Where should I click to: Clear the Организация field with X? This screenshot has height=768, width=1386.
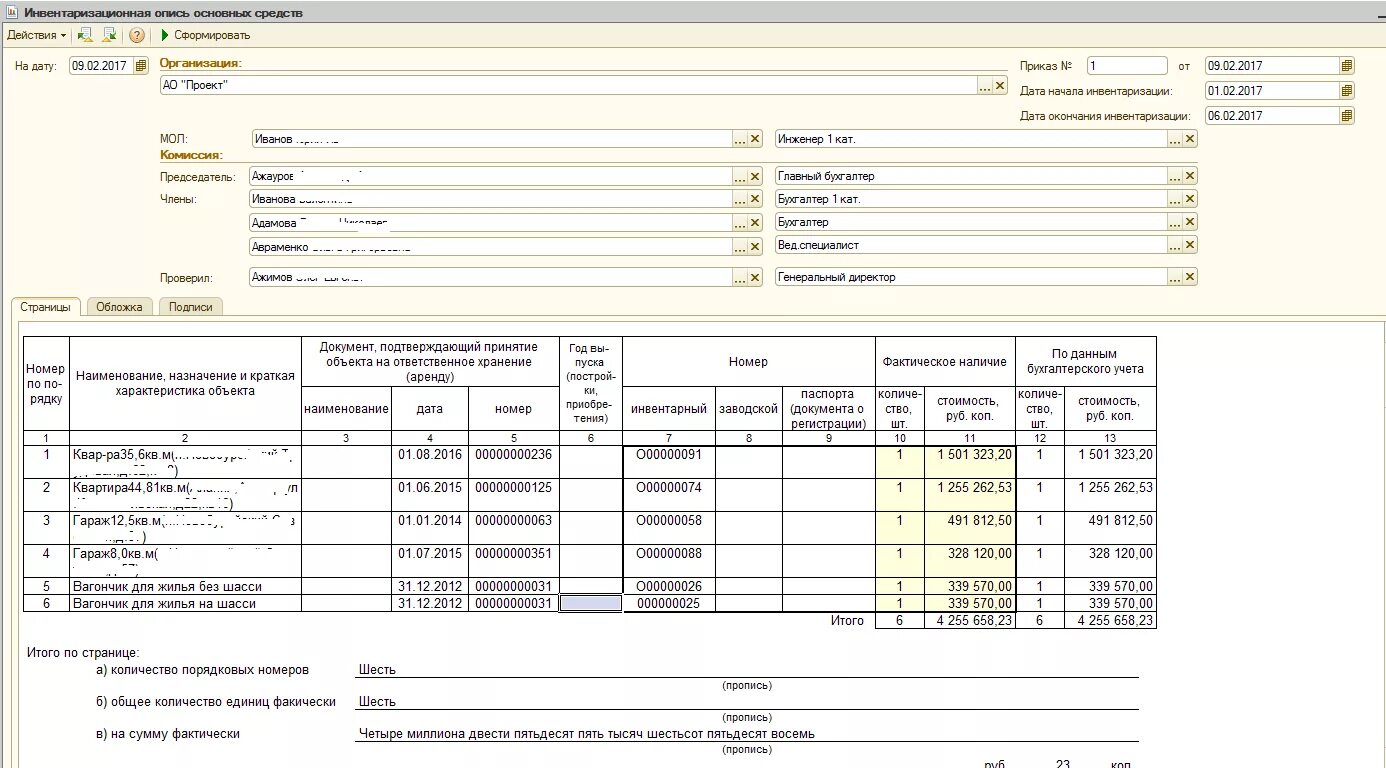click(x=1000, y=86)
